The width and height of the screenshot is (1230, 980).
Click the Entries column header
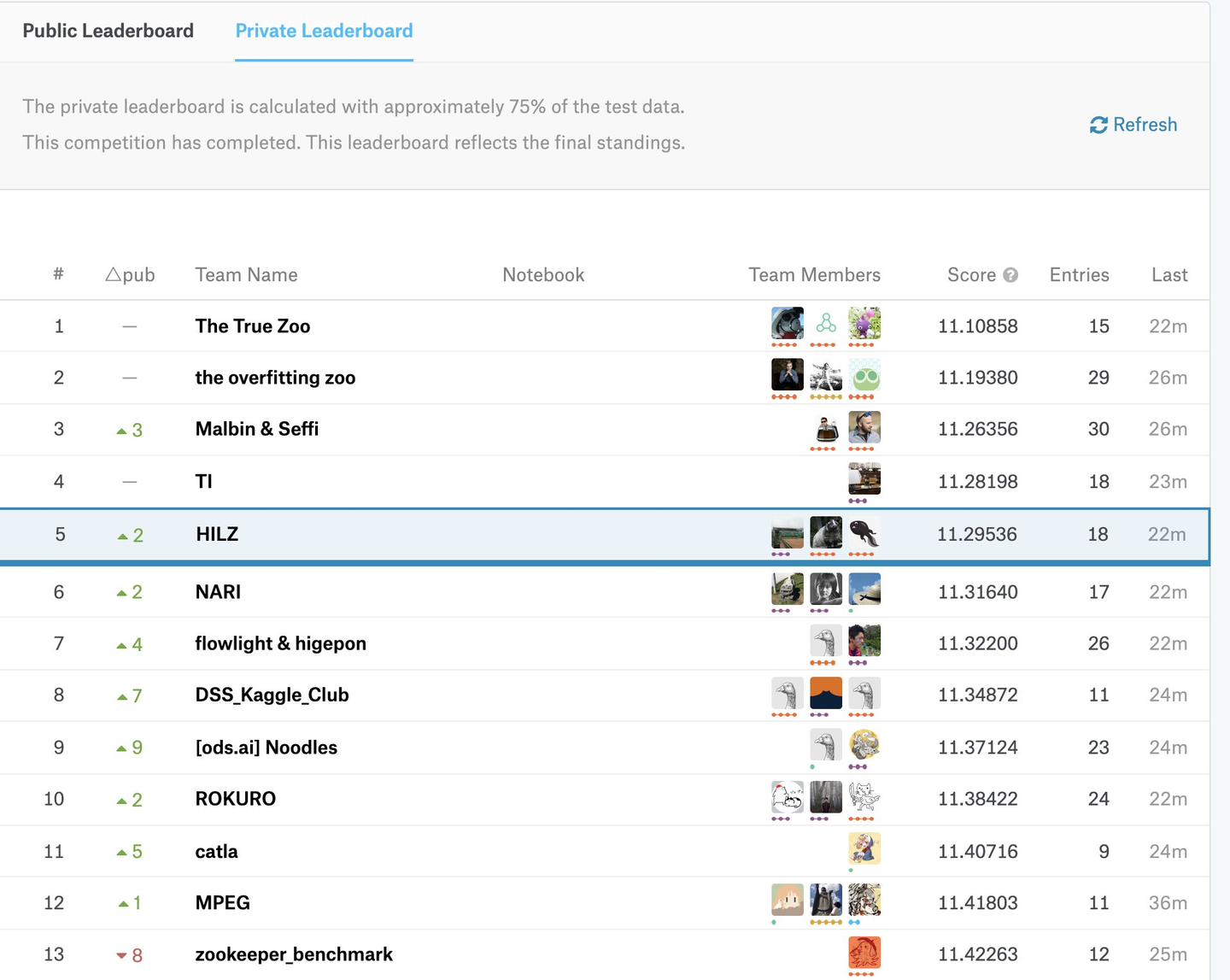coord(1079,275)
